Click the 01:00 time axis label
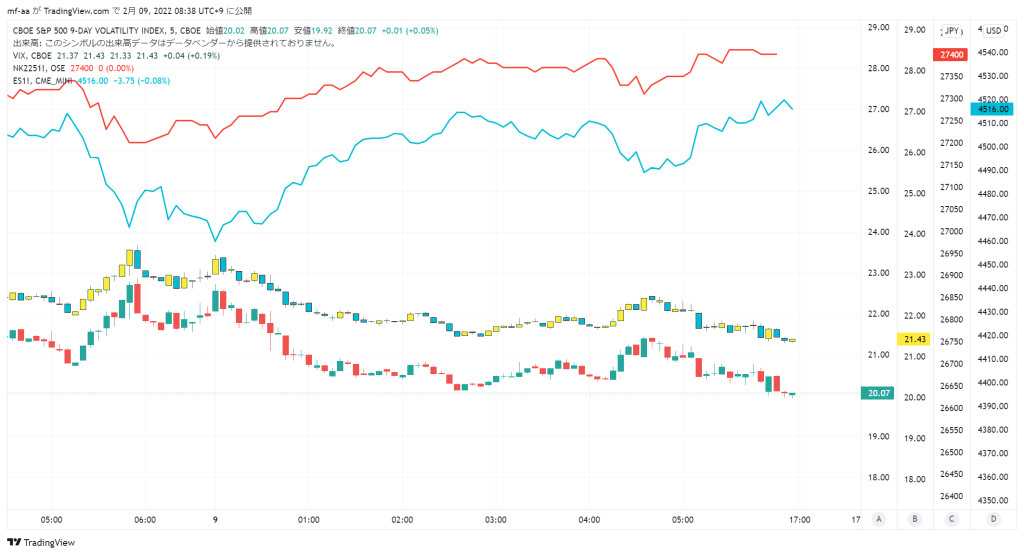This screenshot has height=555, width=1024. click(x=308, y=520)
